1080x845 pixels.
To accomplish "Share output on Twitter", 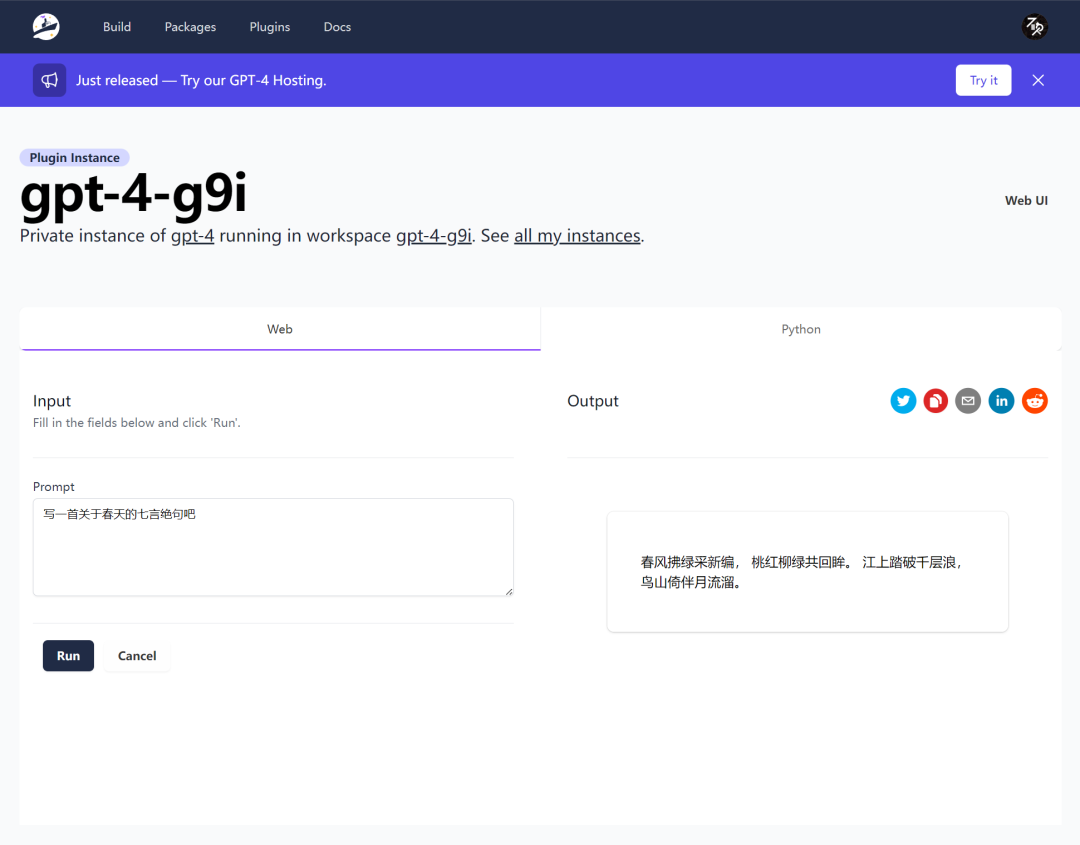I will point(903,401).
